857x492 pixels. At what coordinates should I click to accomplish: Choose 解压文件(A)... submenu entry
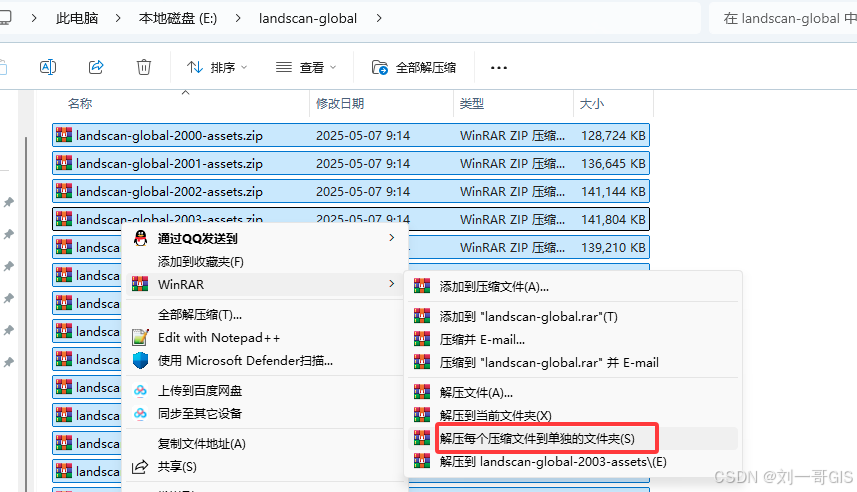(573, 393)
